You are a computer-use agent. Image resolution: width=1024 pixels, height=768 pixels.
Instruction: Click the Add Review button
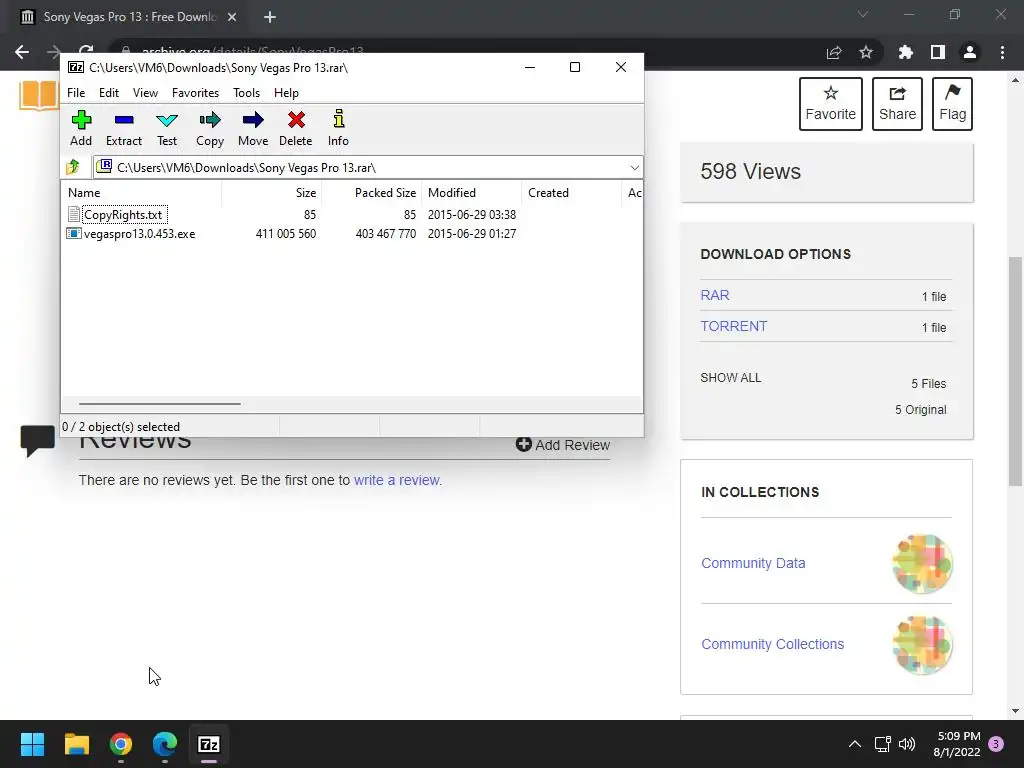563,445
